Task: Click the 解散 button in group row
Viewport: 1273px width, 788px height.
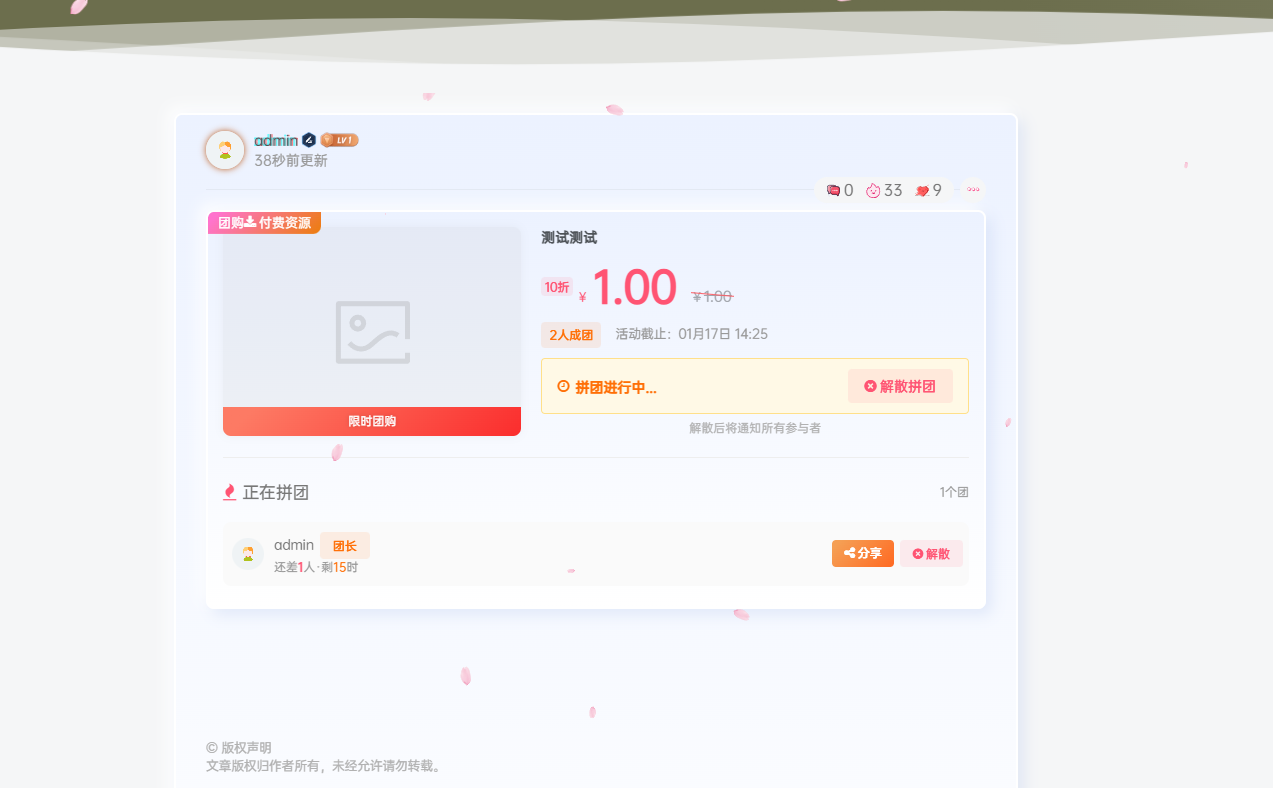Action: point(931,553)
